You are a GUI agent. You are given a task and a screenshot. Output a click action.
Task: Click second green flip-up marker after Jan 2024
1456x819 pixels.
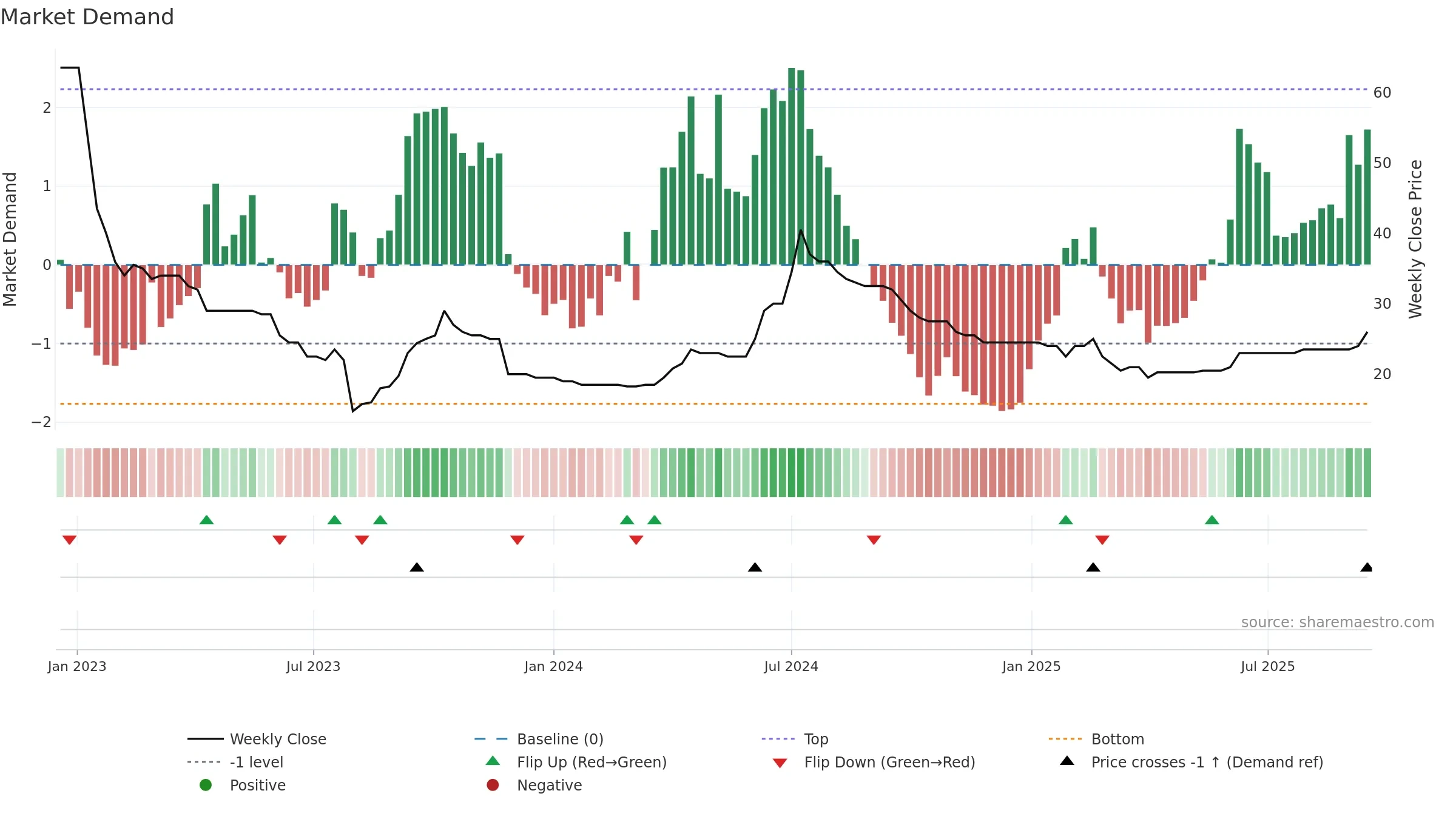(x=655, y=520)
